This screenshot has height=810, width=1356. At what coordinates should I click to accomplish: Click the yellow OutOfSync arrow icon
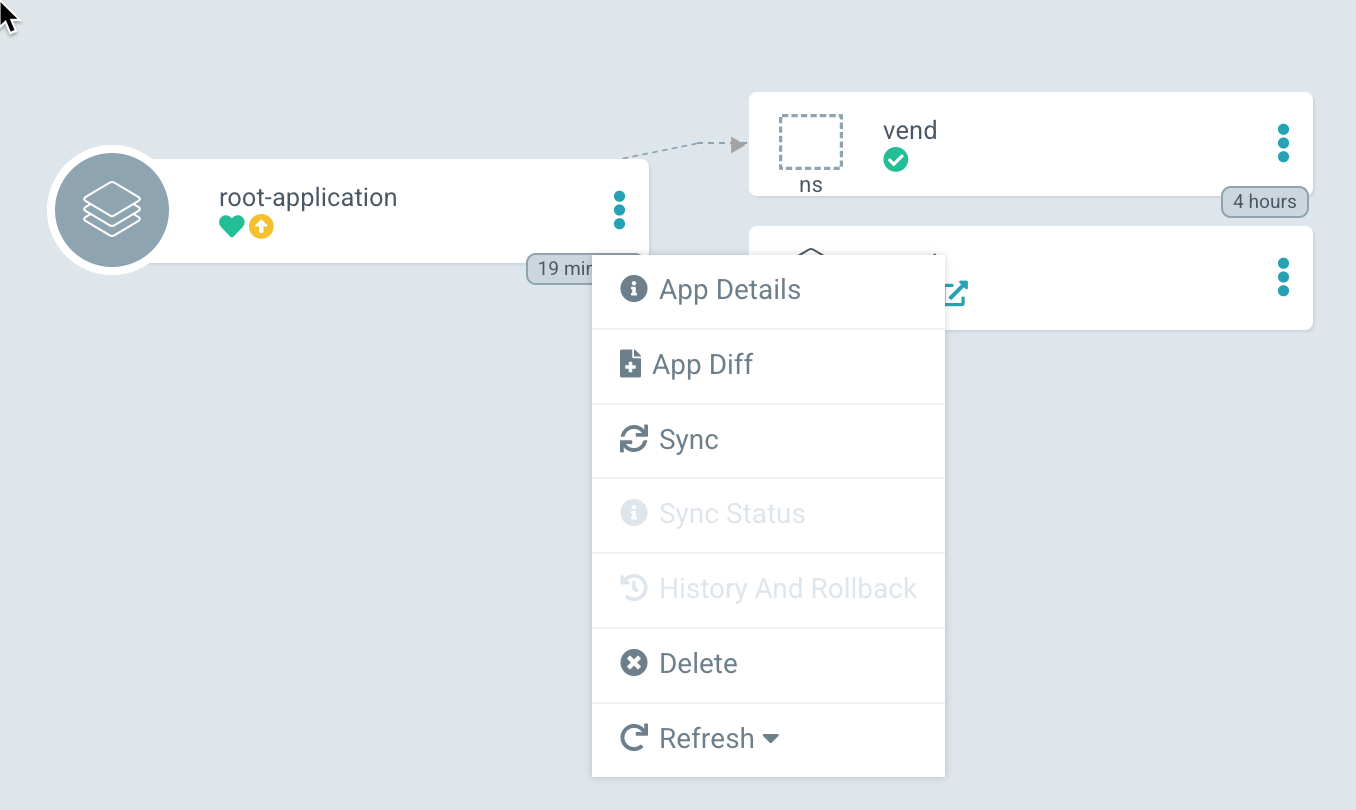coord(261,226)
